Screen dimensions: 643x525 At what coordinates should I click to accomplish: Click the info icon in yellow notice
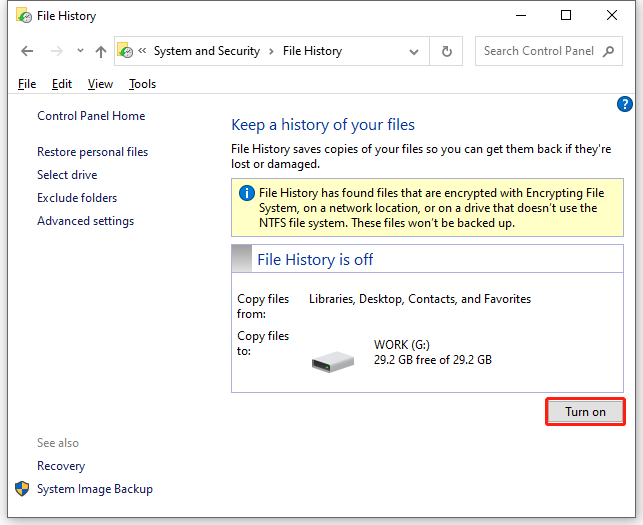(x=246, y=192)
